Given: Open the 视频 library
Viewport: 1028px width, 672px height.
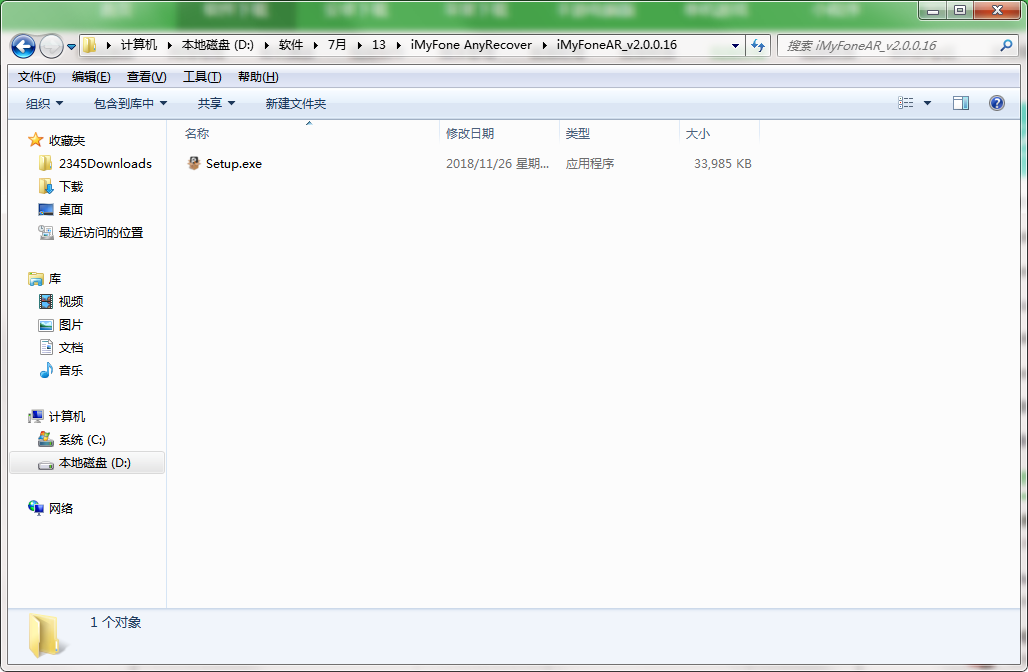Looking at the screenshot, I should (x=71, y=302).
